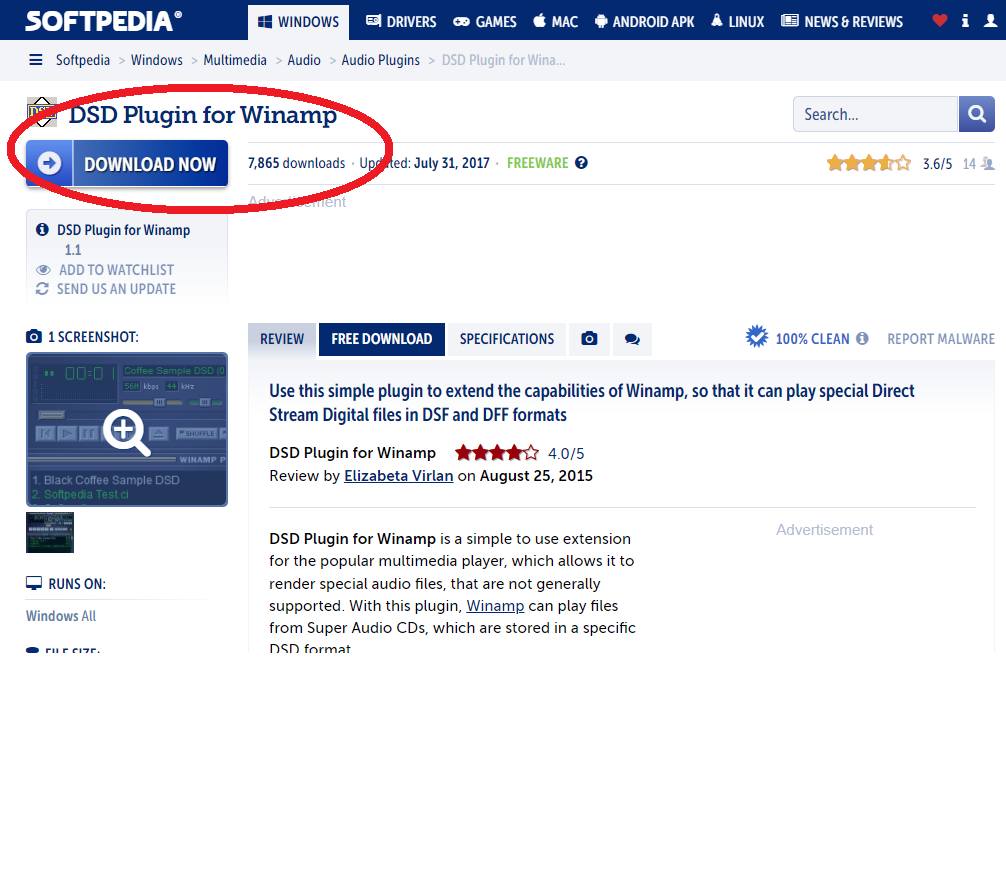Go to Windows breadcrumb
Image resolution: width=1006 pixels, height=877 pixels.
coord(157,60)
